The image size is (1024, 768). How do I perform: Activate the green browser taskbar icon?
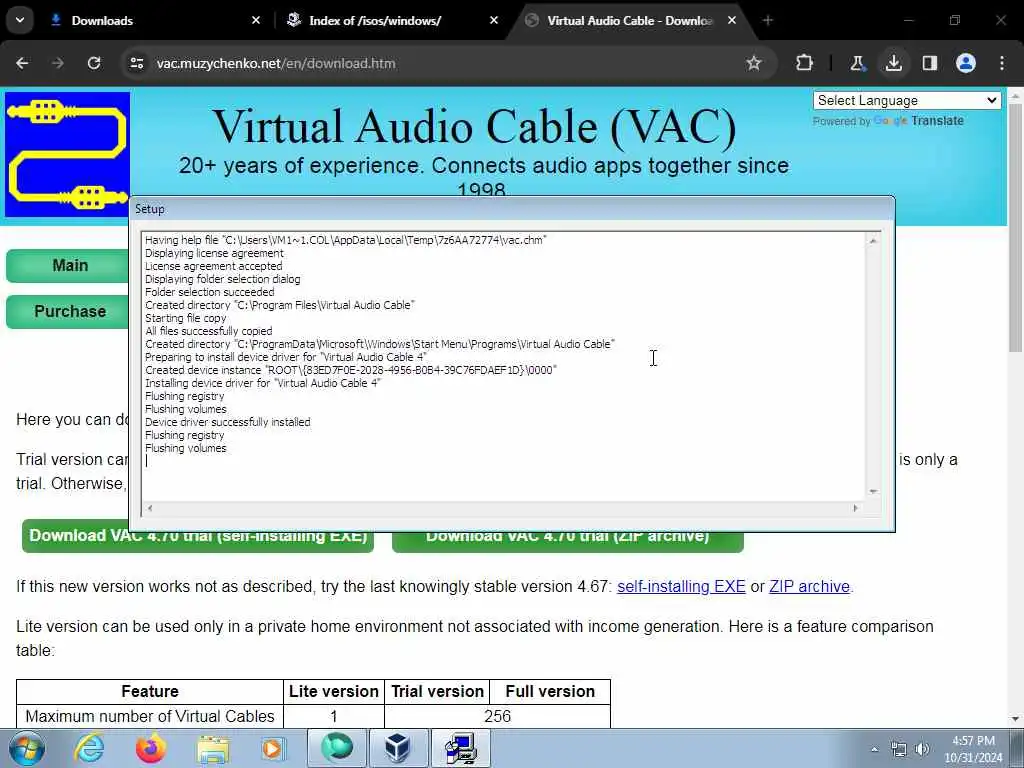coord(337,748)
